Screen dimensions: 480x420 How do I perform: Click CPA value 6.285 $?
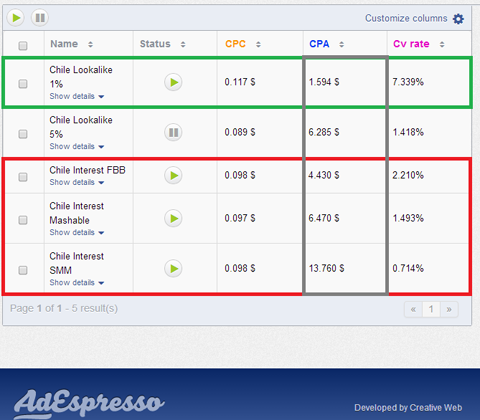(x=324, y=132)
